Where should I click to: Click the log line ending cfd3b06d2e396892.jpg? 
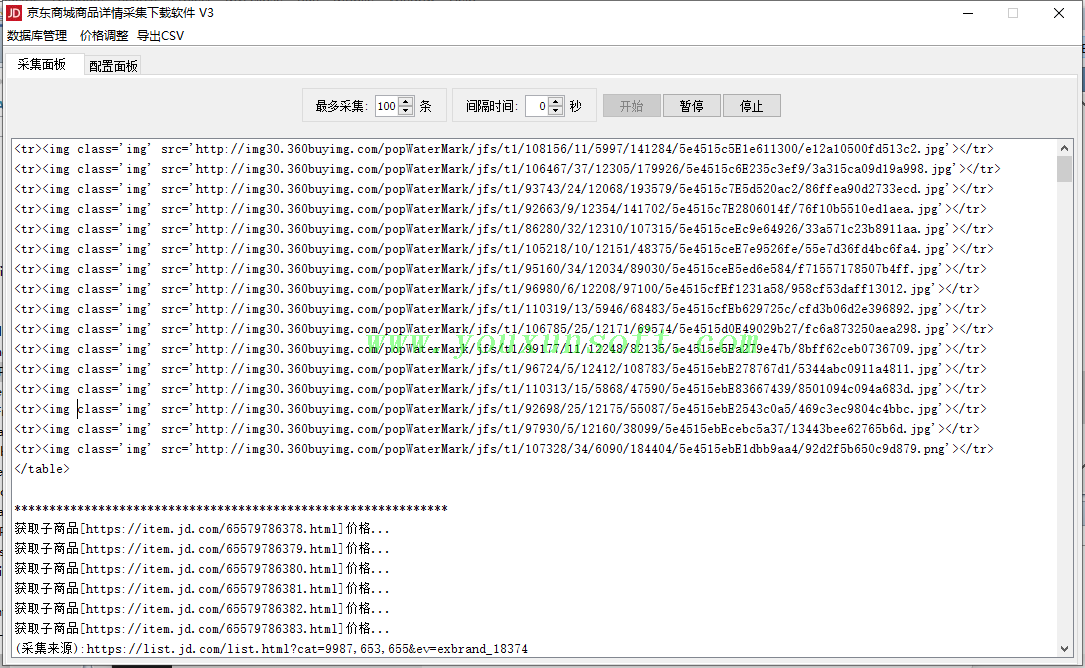[500, 309]
